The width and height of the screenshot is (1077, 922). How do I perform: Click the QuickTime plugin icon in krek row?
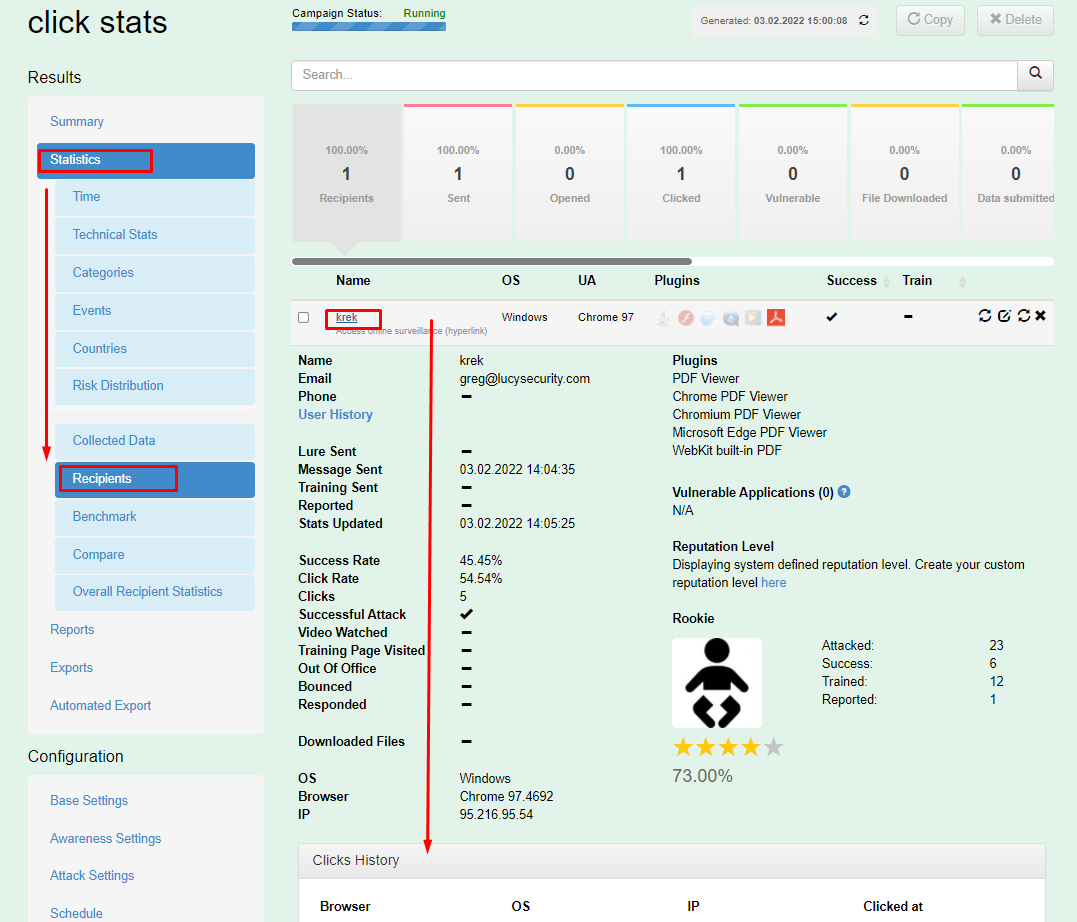tap(730, 317)
